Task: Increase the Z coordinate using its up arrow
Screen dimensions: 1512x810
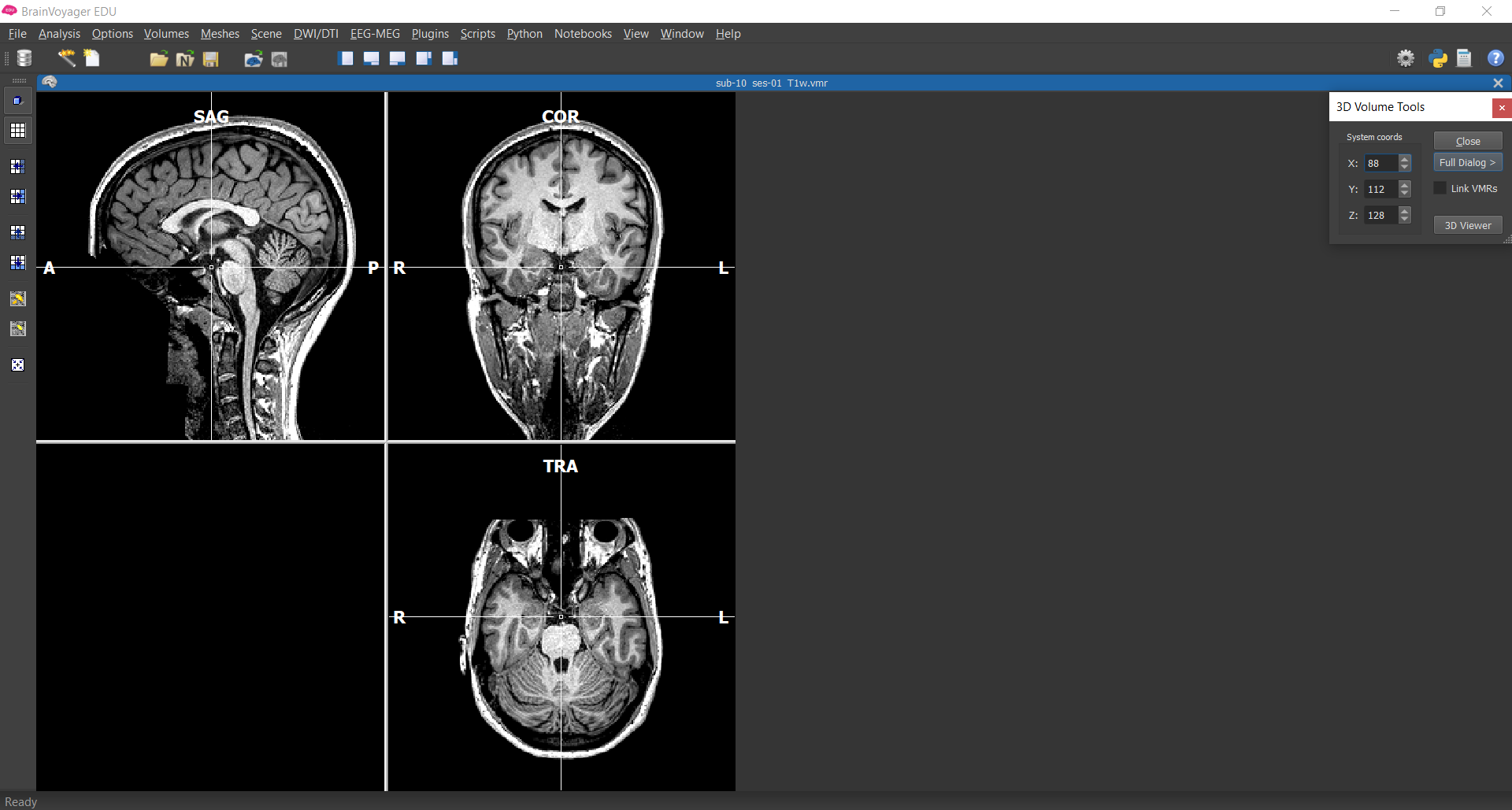Action: pyautogui.click(x=1406, y=212)
